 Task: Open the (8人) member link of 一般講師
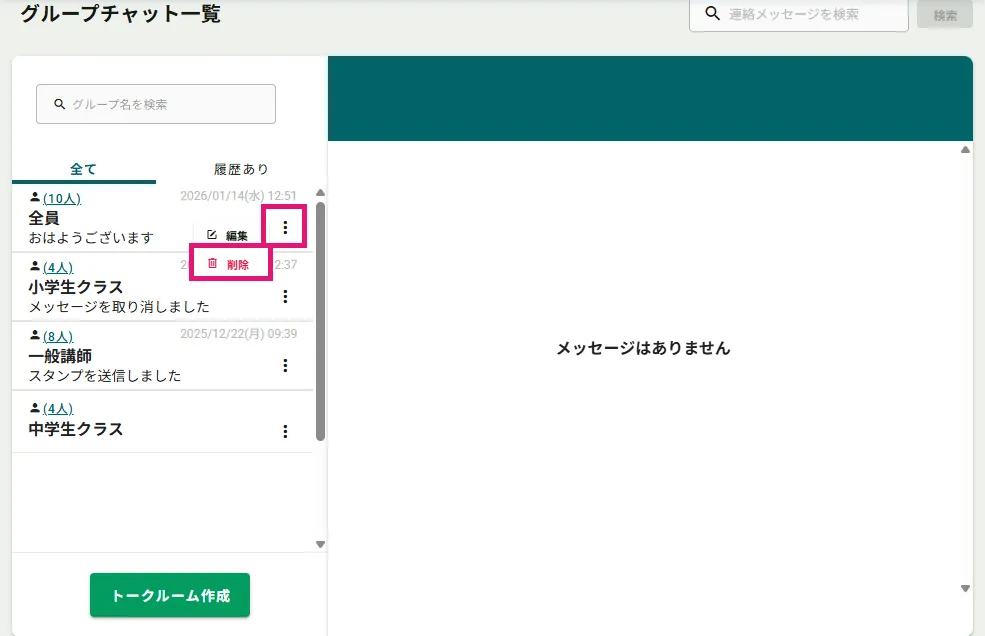coord(58,337)
